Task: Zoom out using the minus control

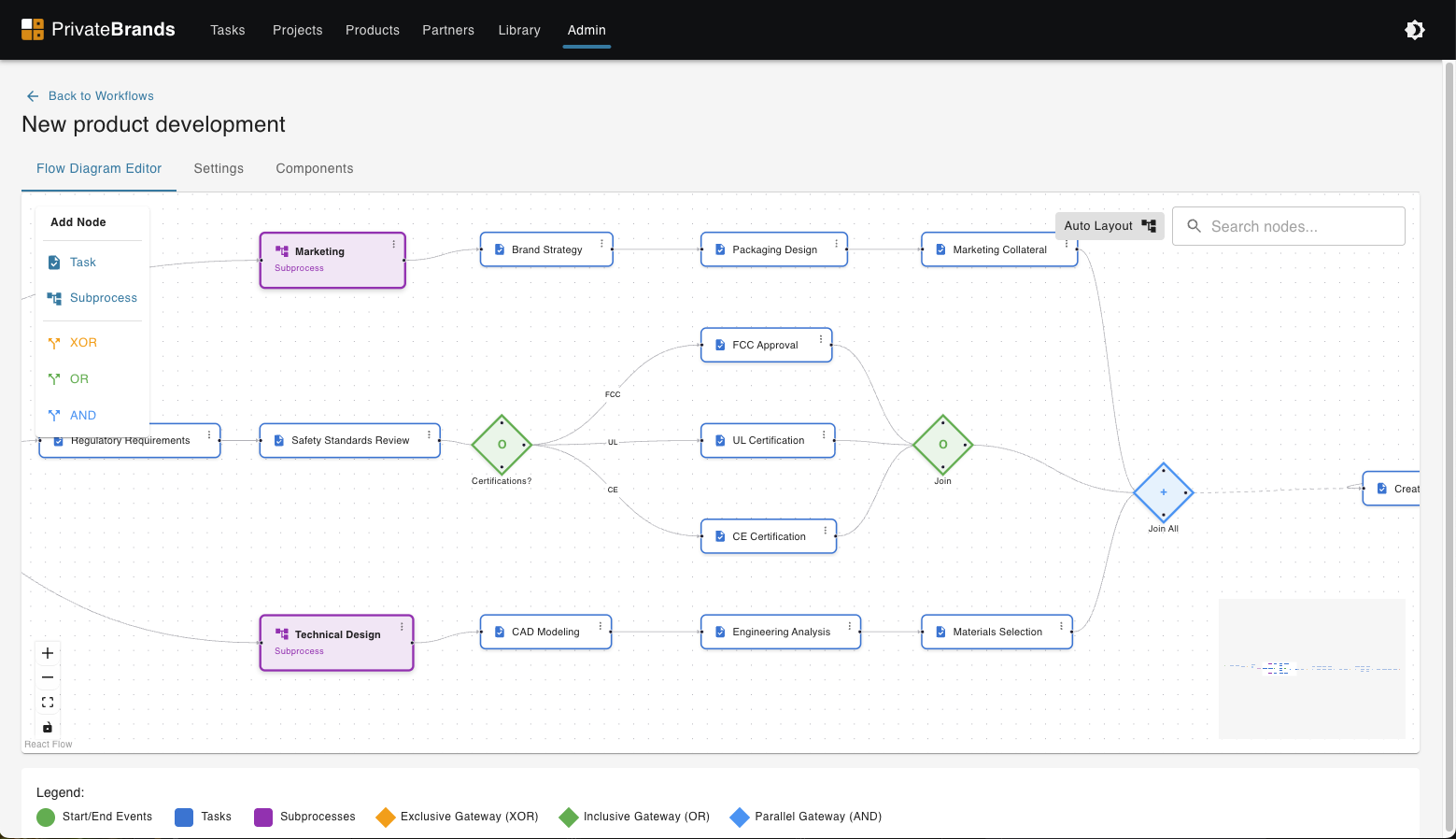Action: (x=48, y=677)
